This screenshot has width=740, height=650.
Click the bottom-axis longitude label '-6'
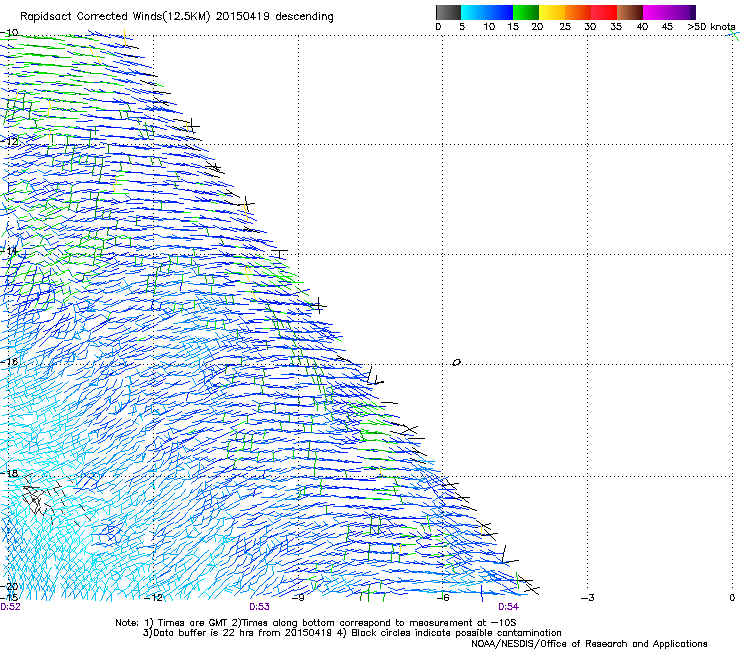coord(442,598)
